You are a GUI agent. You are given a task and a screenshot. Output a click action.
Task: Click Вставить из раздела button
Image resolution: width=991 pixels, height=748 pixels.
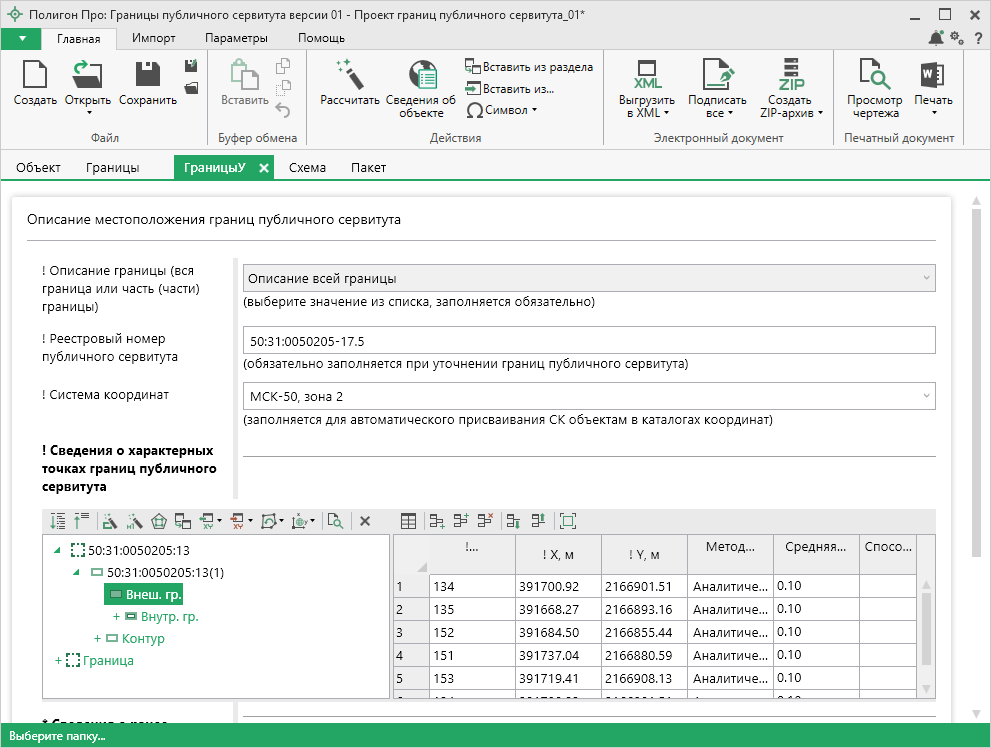coord(530,67)
